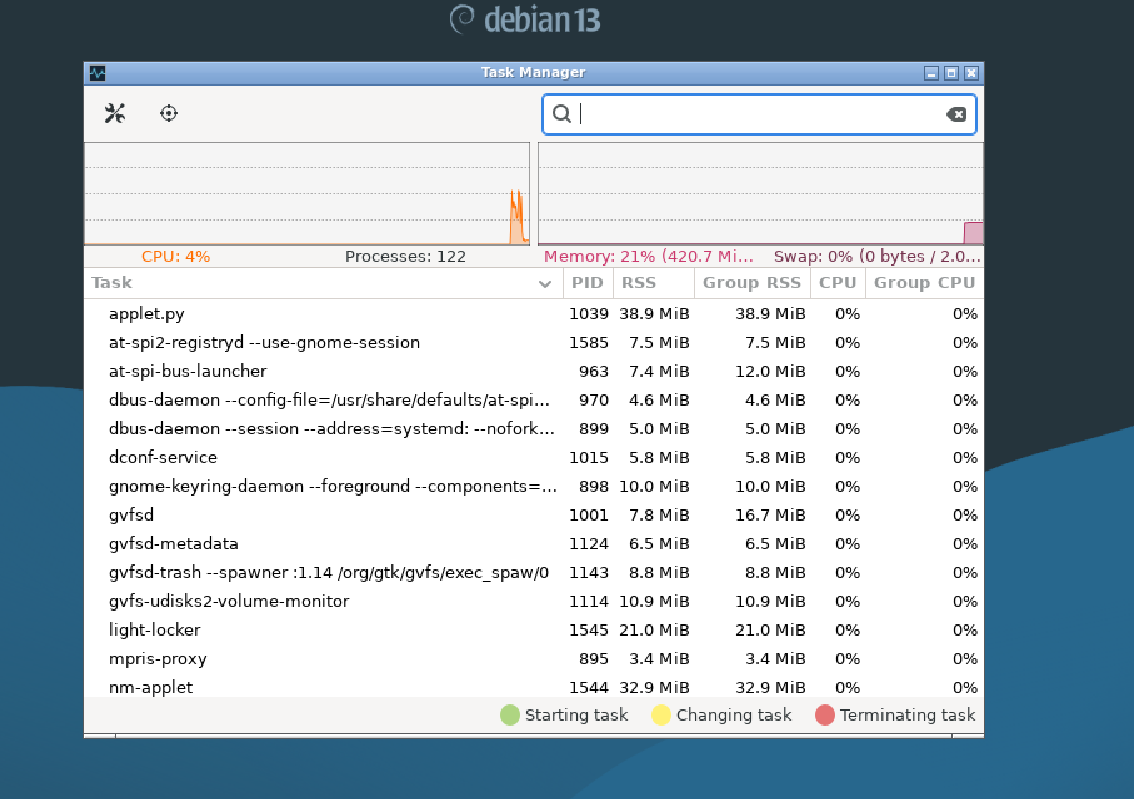This screenshot has width=1134, height=799.
Task: Click the red Terminating task legend dot
Action: pos(824,715)
